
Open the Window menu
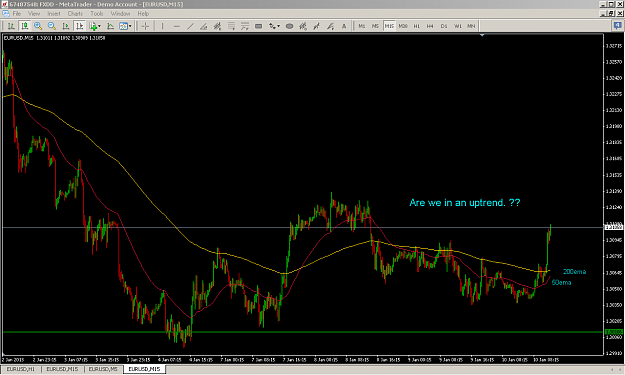click(x=120, y=14)
